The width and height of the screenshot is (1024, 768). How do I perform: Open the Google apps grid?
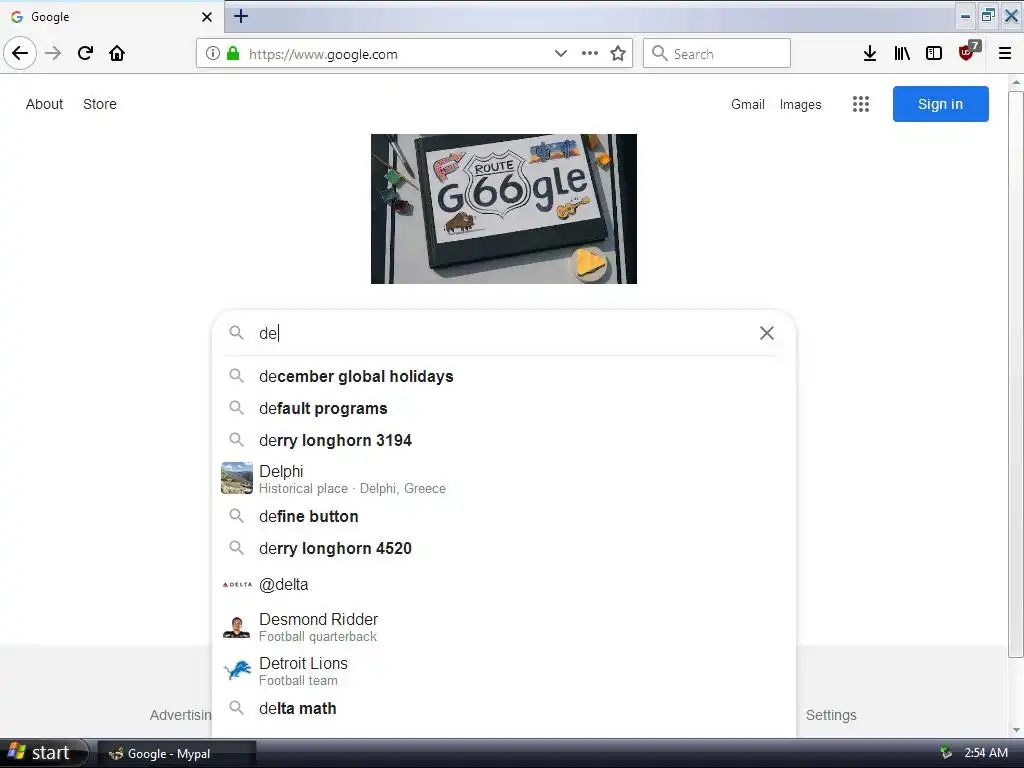[861, 104]
